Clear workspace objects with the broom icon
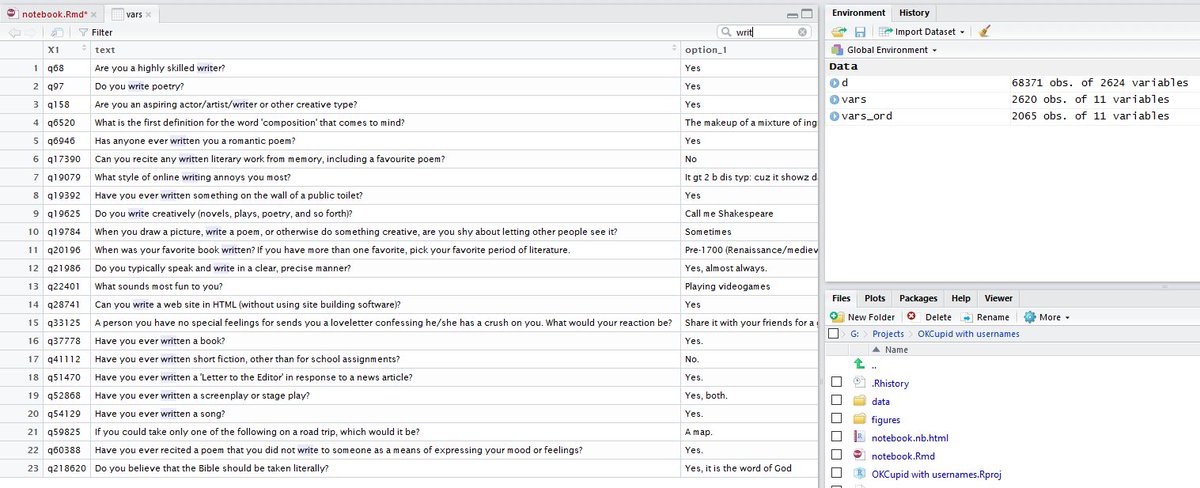Image resolution: width=1200 pixels, height=488 pixels. click(x=984, y=32)
